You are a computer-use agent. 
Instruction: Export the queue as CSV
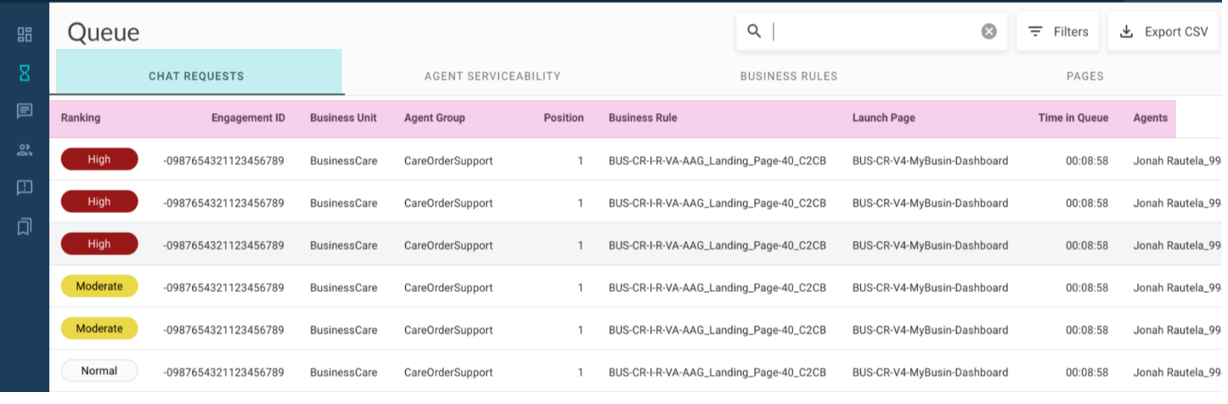point(1162,32)
